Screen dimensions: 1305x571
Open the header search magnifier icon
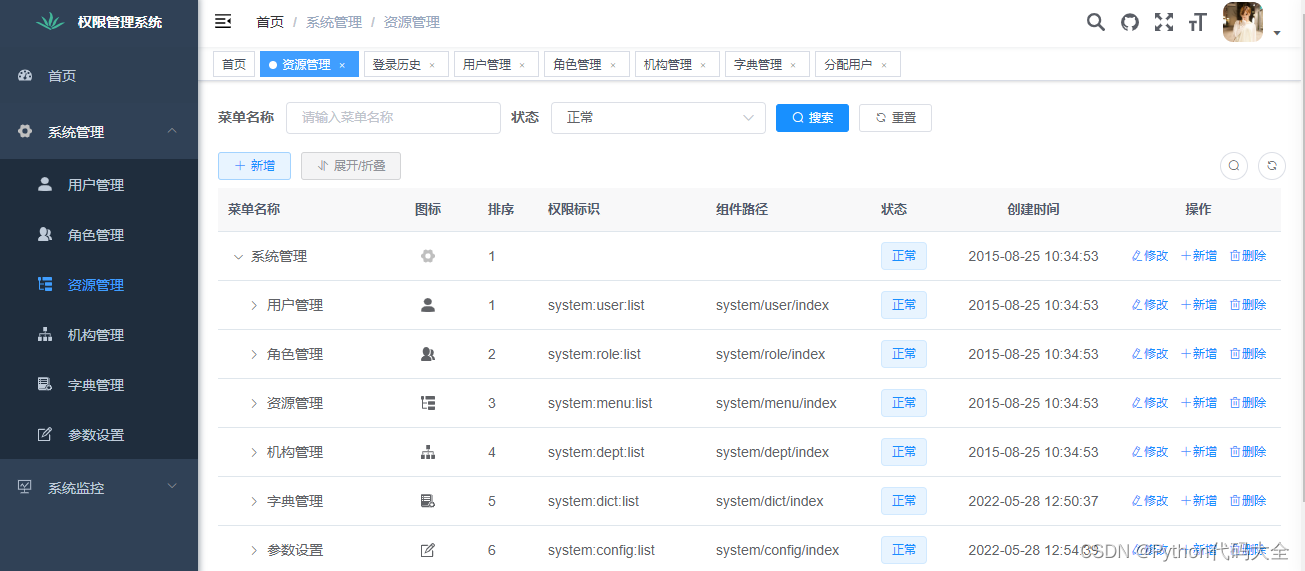pos(1096,22)
